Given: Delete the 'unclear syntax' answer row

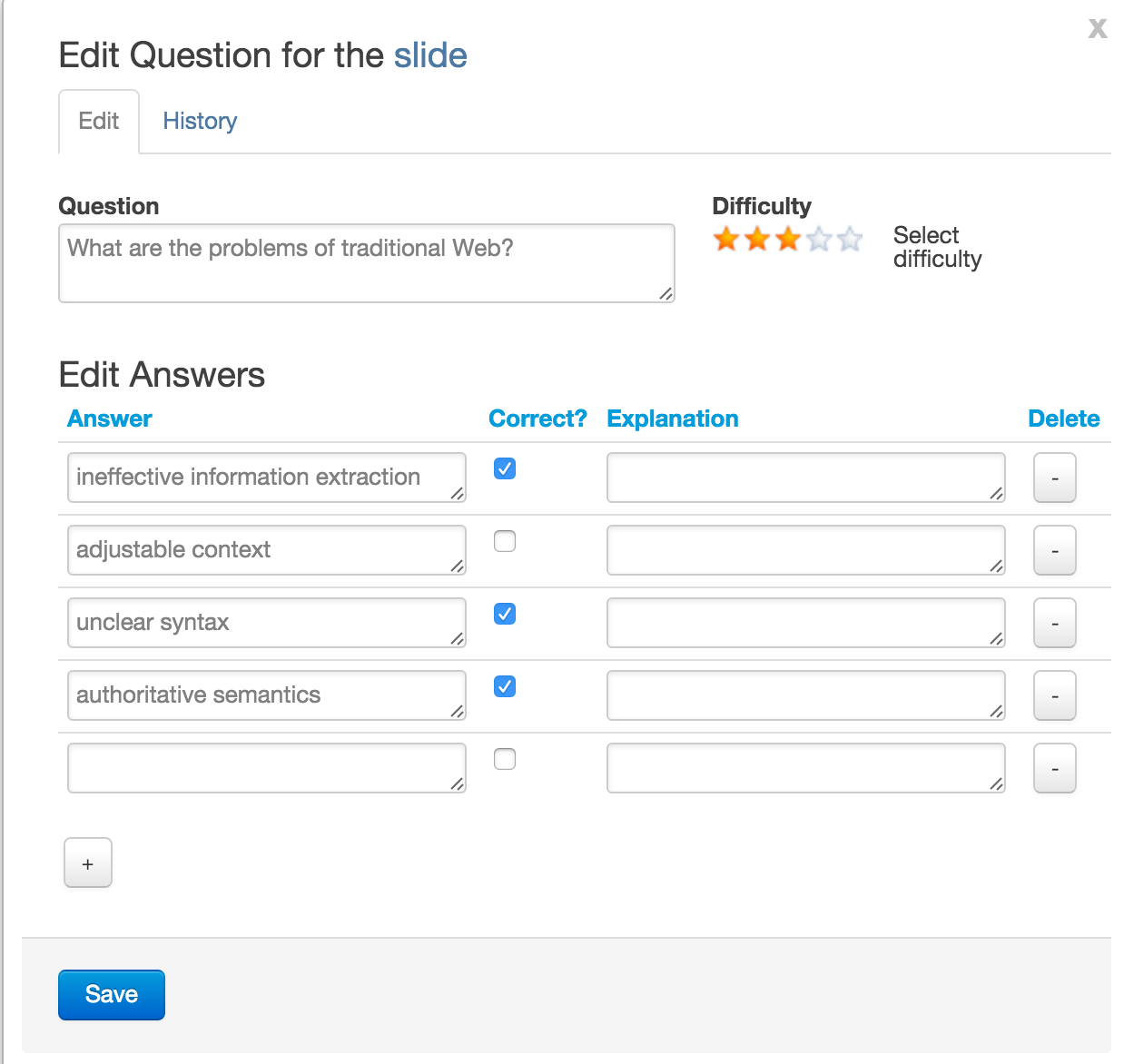Looking at the screenshot, I should (x=1055, y=623).
